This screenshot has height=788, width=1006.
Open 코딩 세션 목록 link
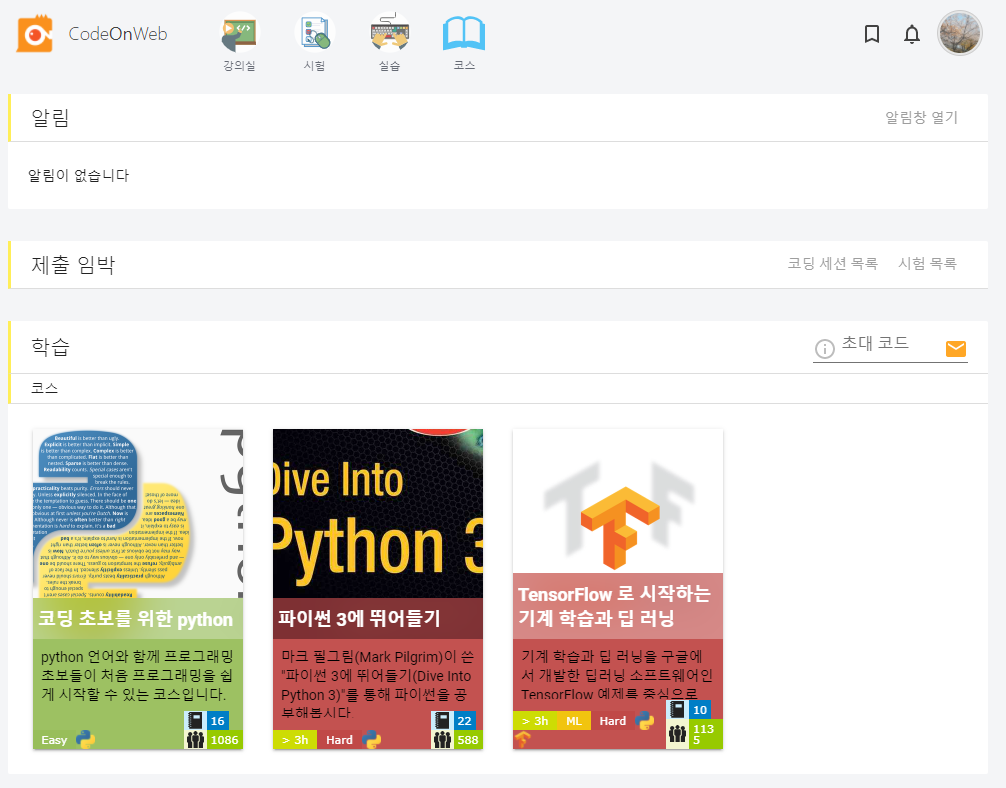point(832,264)
